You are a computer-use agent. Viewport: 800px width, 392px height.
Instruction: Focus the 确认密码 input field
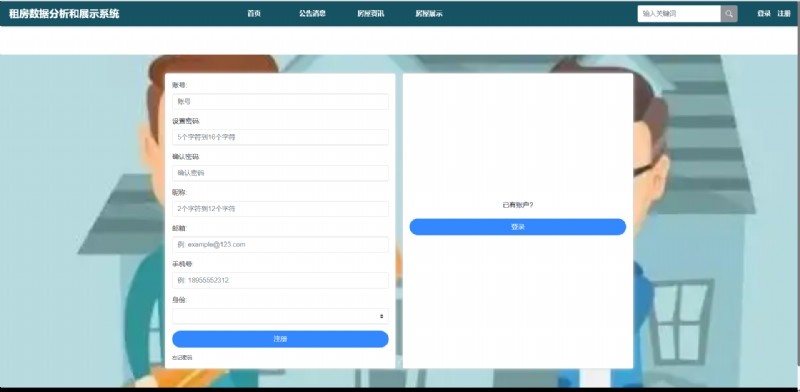click(x=280, y=173)
